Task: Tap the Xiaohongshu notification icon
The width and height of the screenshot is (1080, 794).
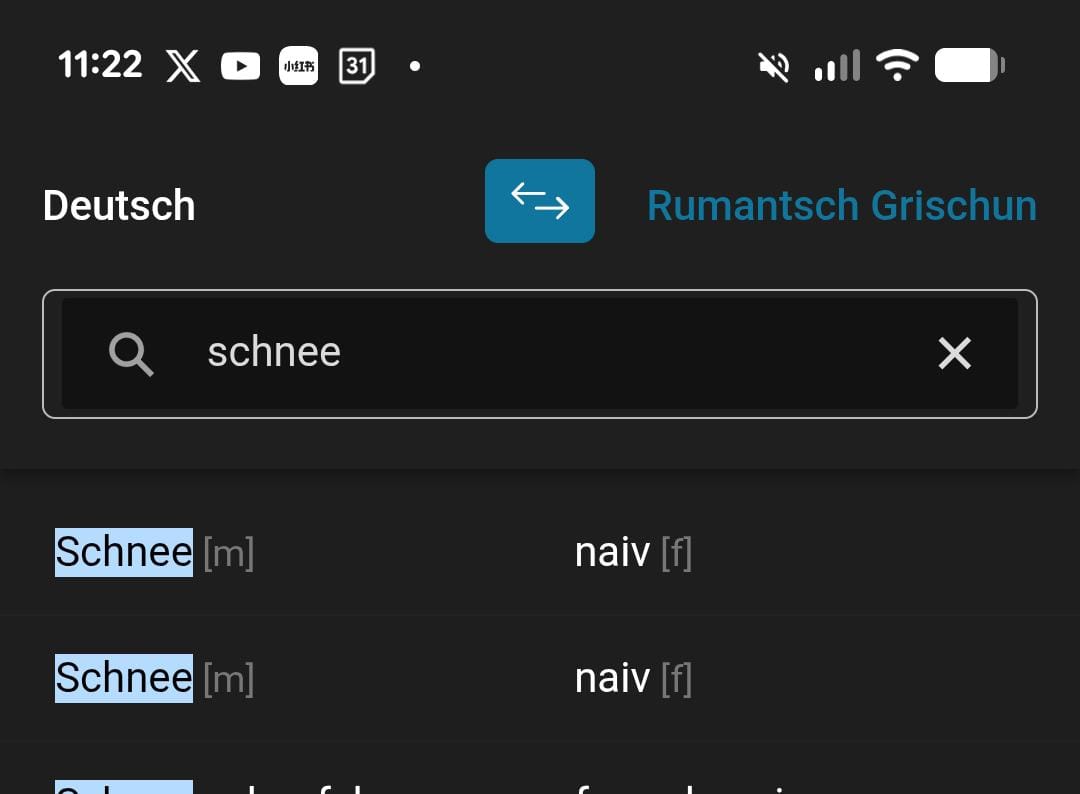Action: click(x=299, y=67)
